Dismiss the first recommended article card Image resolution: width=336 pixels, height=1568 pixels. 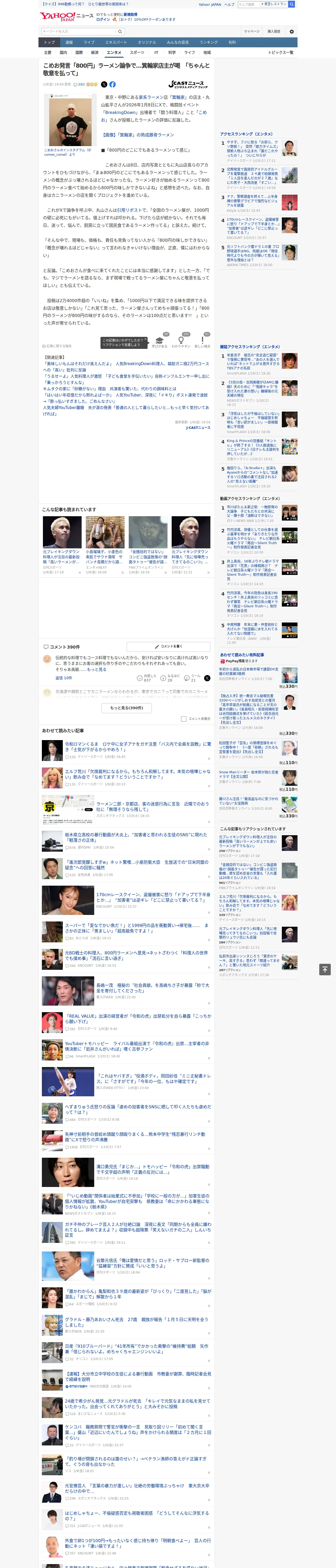pos(79,573)
